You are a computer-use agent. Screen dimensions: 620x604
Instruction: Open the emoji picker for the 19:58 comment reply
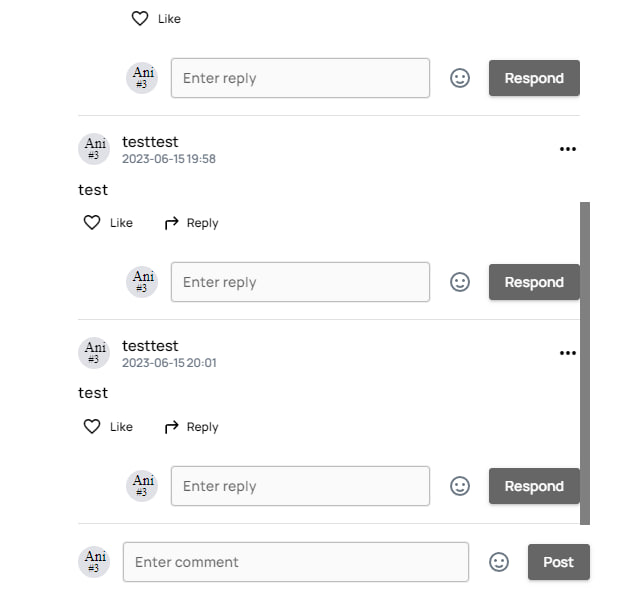[460, 282]
